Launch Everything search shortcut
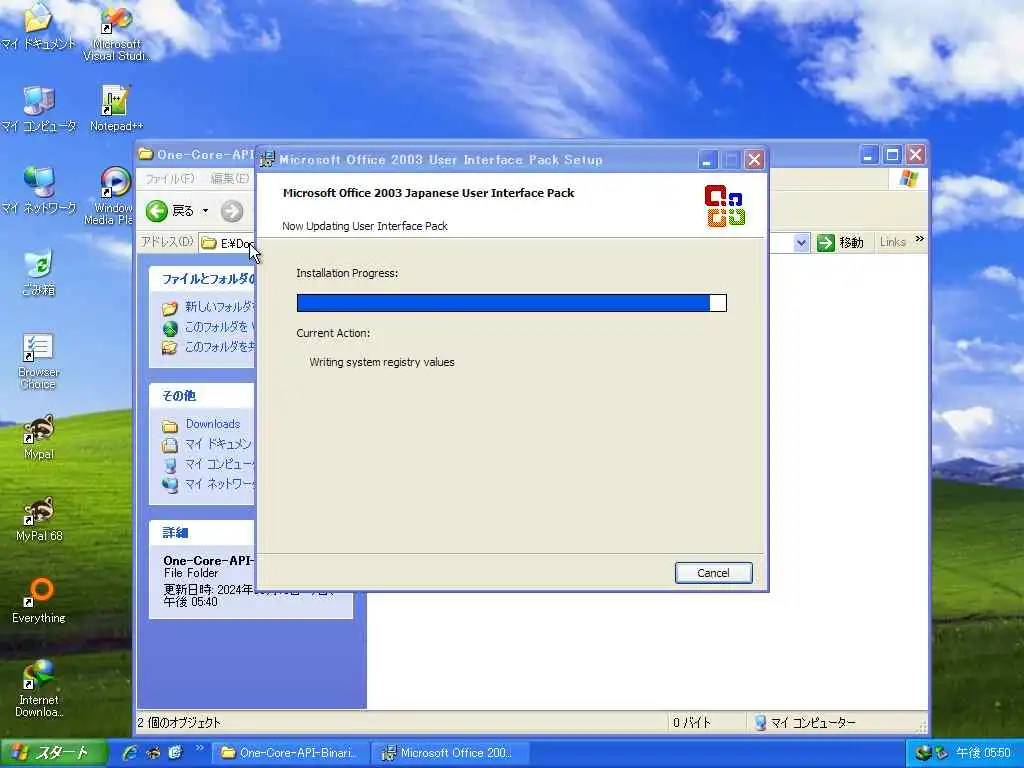This screenshot has height=768, width=1024. tap(39, 601)
